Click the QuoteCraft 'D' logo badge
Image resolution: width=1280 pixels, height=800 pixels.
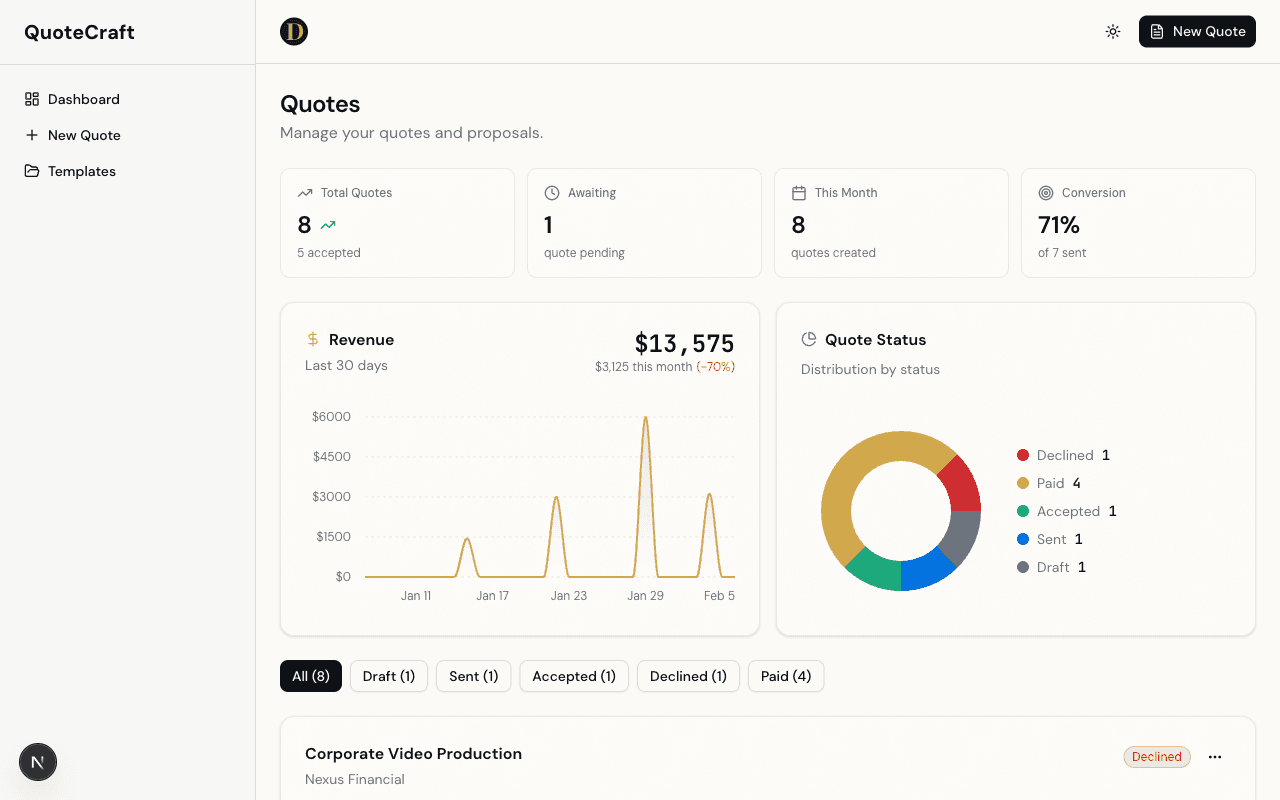(294, 31)
